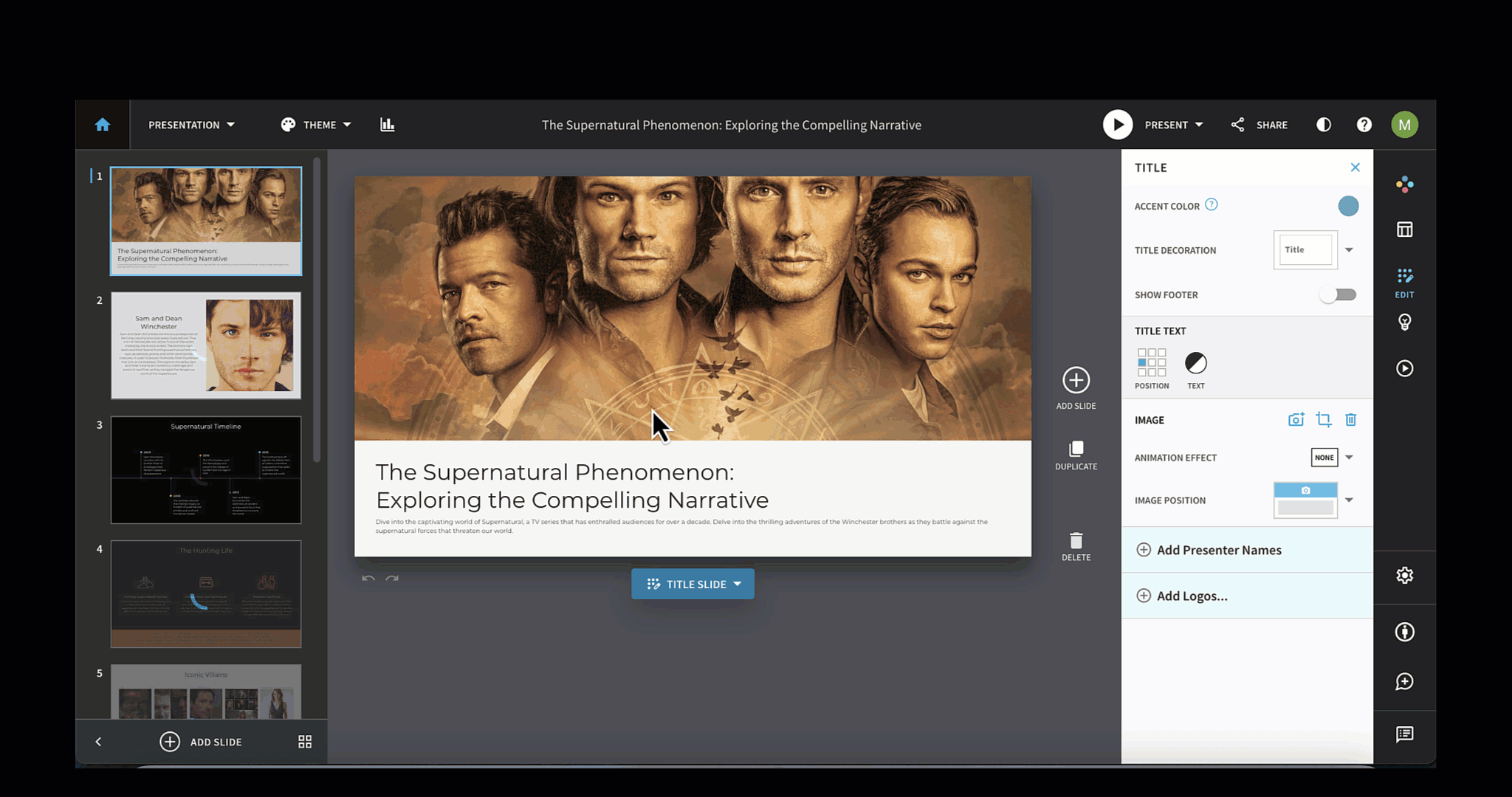1512x797 pixels.
Task: Click the share icon
Action: pyautogui.click(x=1238, y=125)
